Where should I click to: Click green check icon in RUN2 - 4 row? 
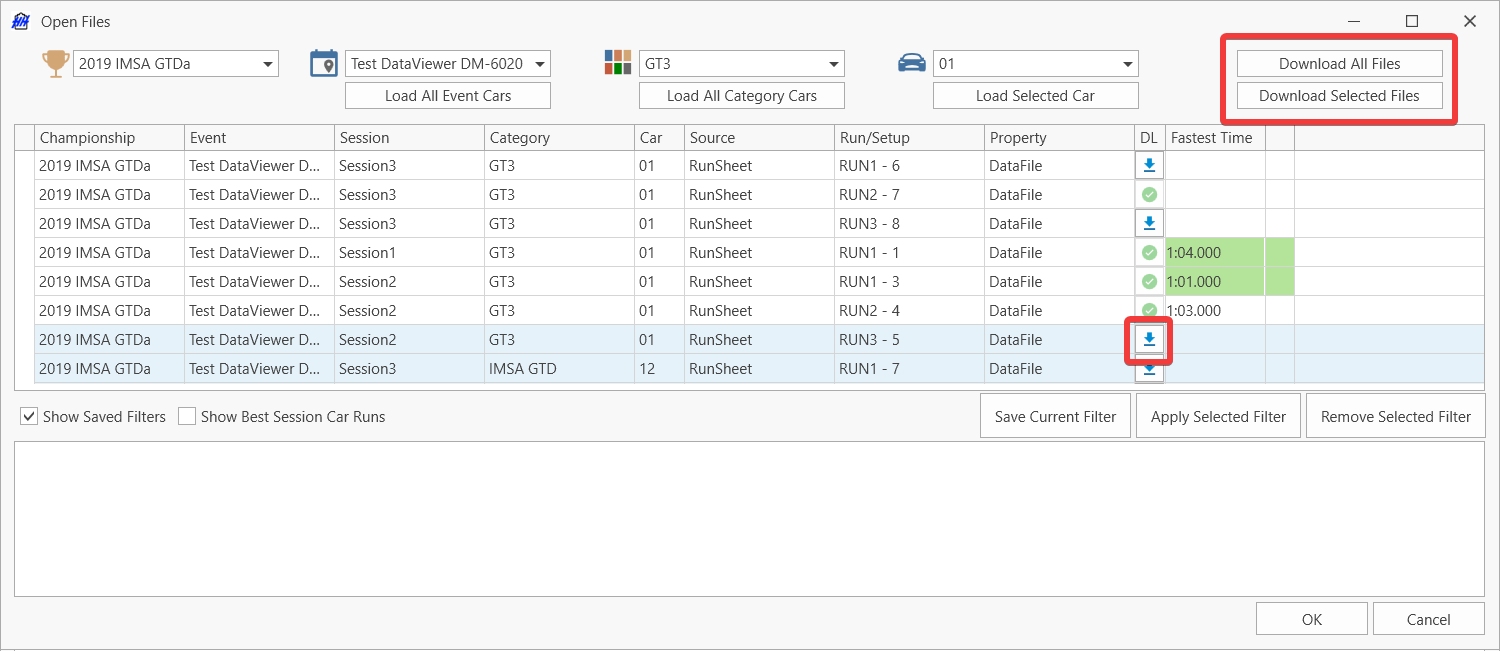coord(1149,311)
